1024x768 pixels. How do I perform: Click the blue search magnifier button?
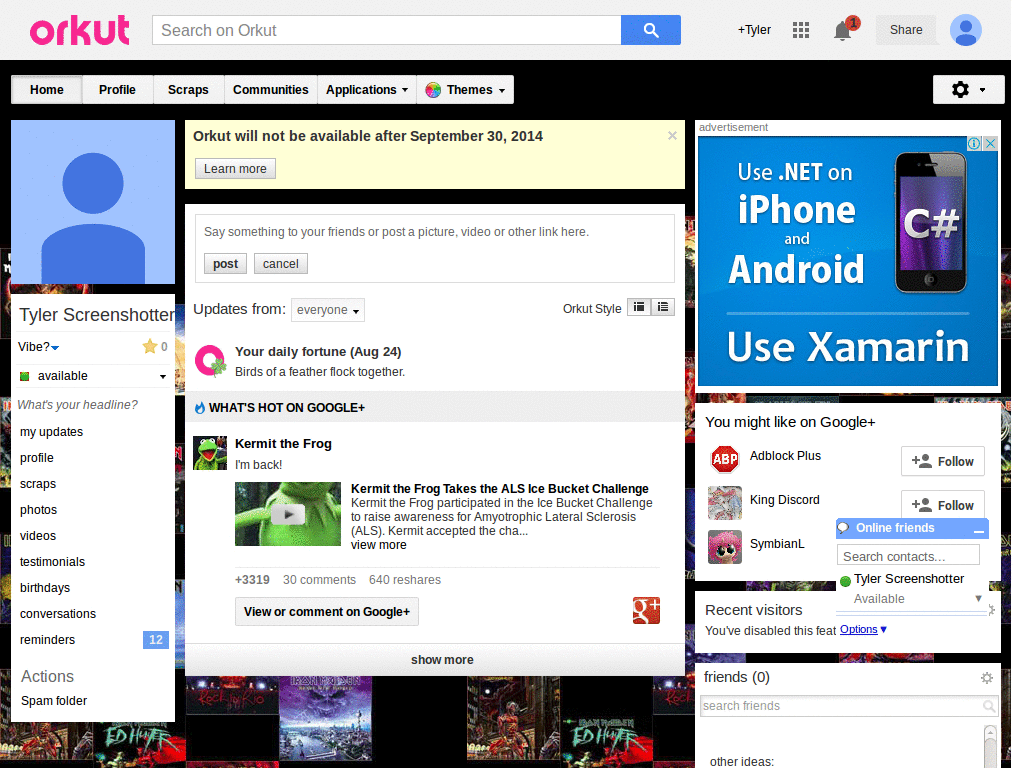point(650,30)
